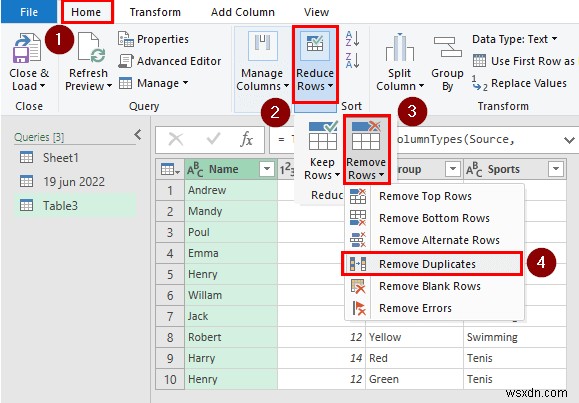Click the cell "Harry"

click(231, 359)
